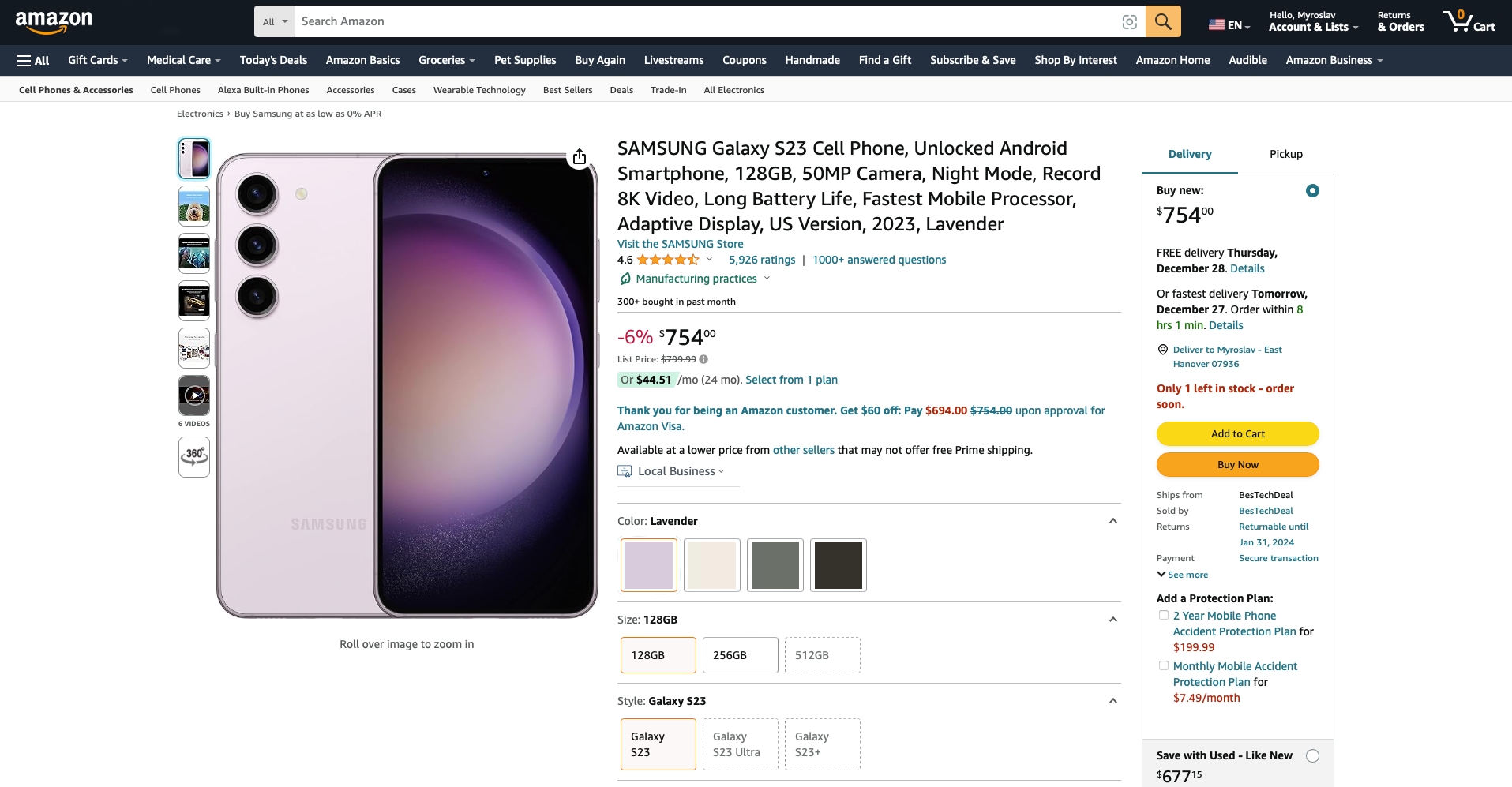Click the Add to Cart button
This screenshot has width=1512, height=787.
1238,433
